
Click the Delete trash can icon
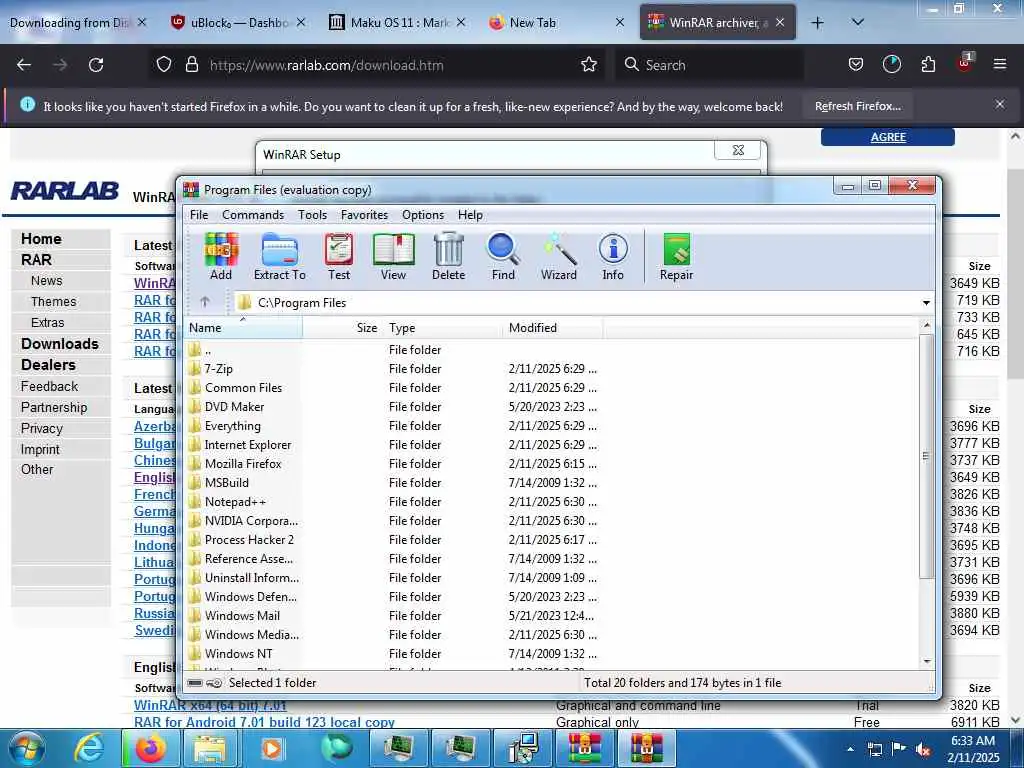pos(449,257)
